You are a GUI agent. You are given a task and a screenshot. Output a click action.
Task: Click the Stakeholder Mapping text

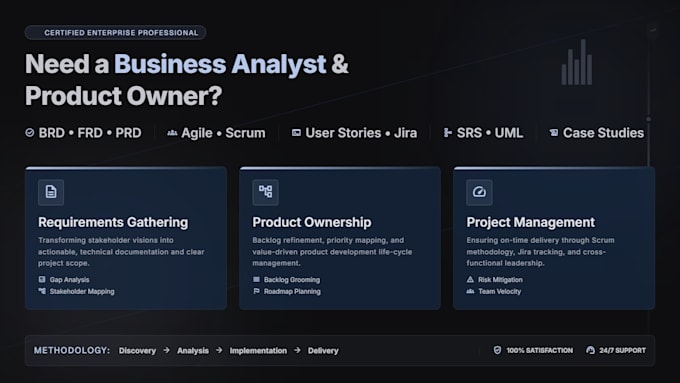[82, 291]
